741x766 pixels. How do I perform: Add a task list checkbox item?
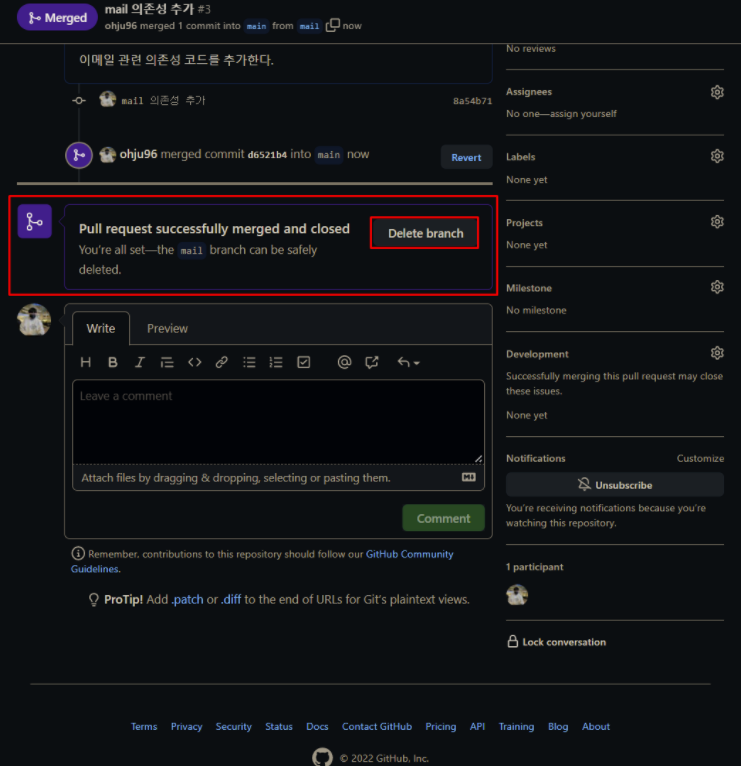click(303, 362)
